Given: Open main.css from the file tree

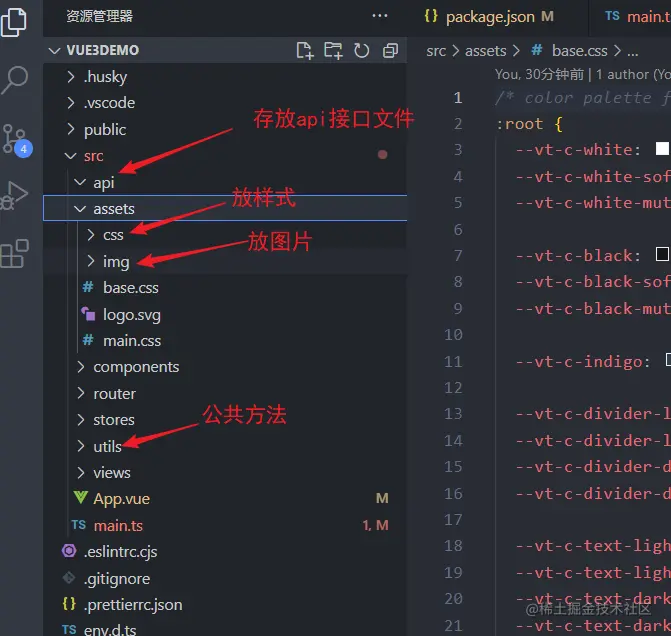Looking at the screenshot, I should click(x=132, y=341).
